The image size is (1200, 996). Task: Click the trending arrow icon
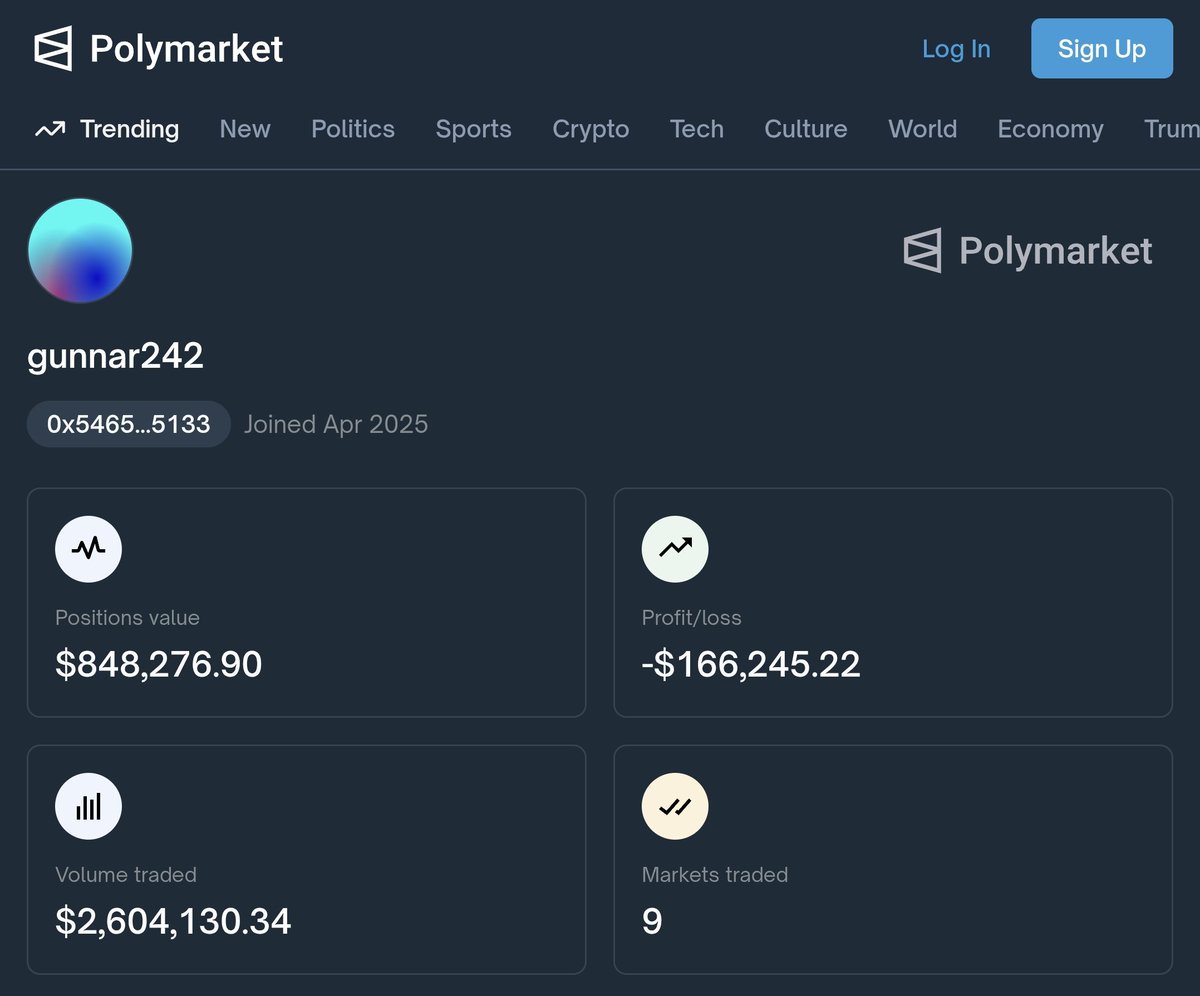[x=50, y=129]
